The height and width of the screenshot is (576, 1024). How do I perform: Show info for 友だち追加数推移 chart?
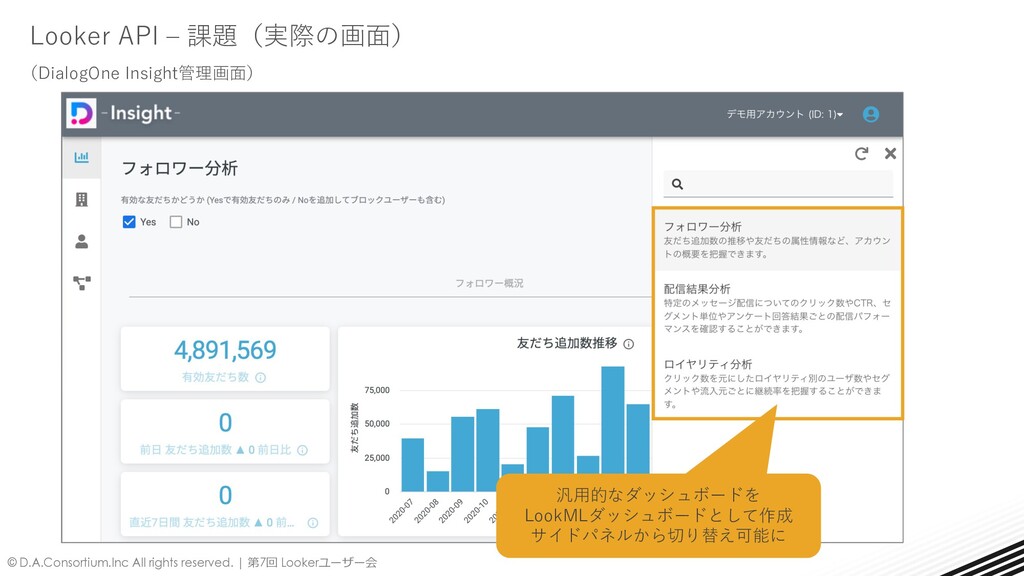tap(628, 344)
